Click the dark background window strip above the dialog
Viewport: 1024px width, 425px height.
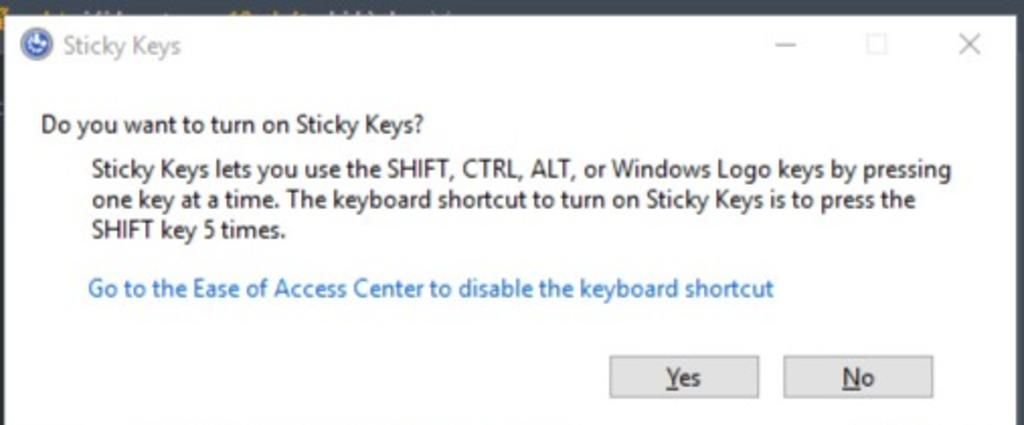(512, 7)
